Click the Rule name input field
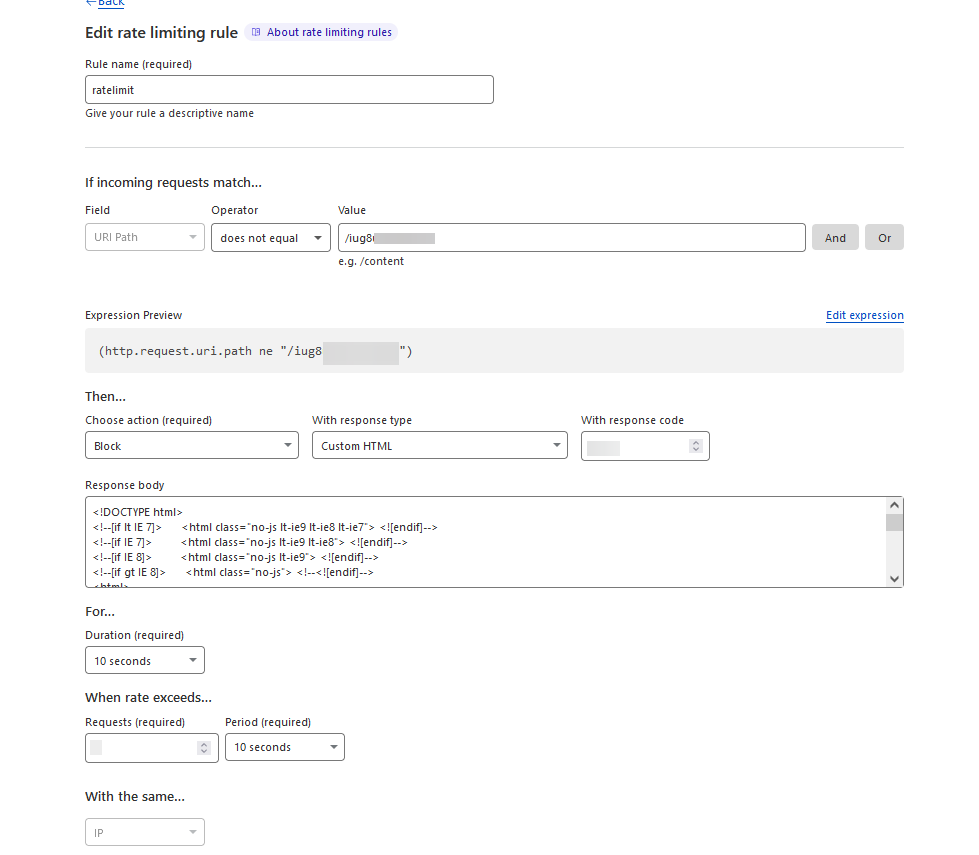Screen dimensions: 979x855 (x=289, y=90)
